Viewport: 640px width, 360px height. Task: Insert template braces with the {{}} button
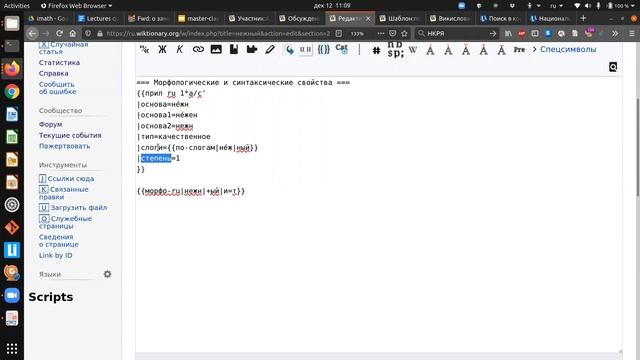coord(324,49)
